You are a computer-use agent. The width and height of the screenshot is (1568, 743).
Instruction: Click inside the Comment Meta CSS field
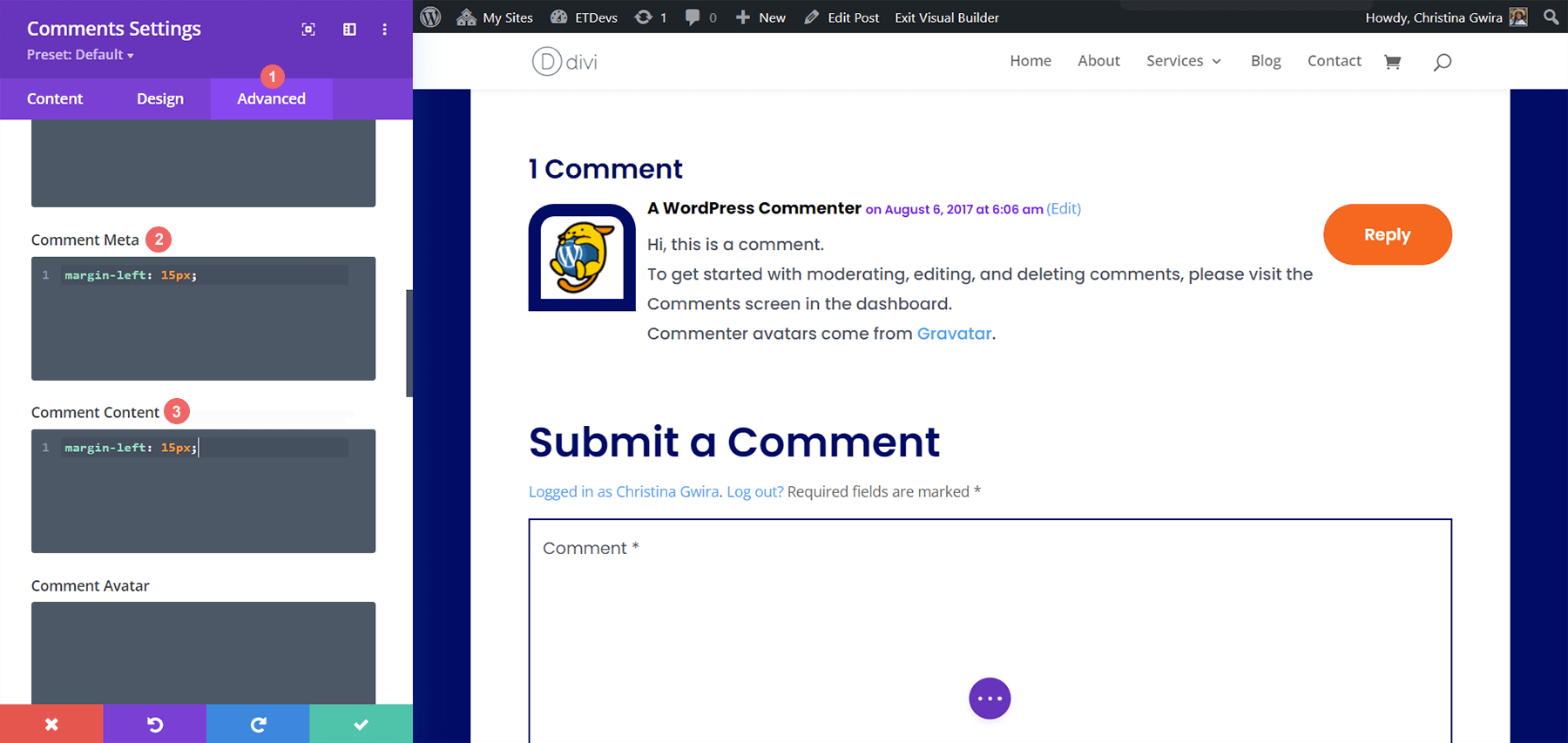[203, 318]
